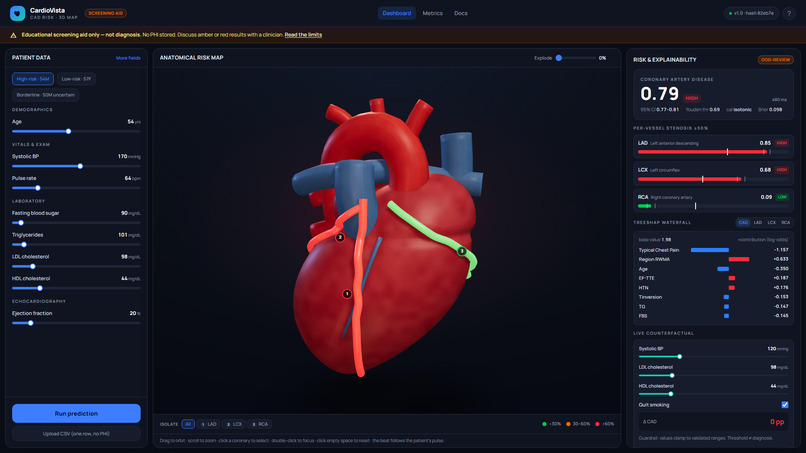Click the Typical Chest Pain waterfall bar

(x=709, y=250)
